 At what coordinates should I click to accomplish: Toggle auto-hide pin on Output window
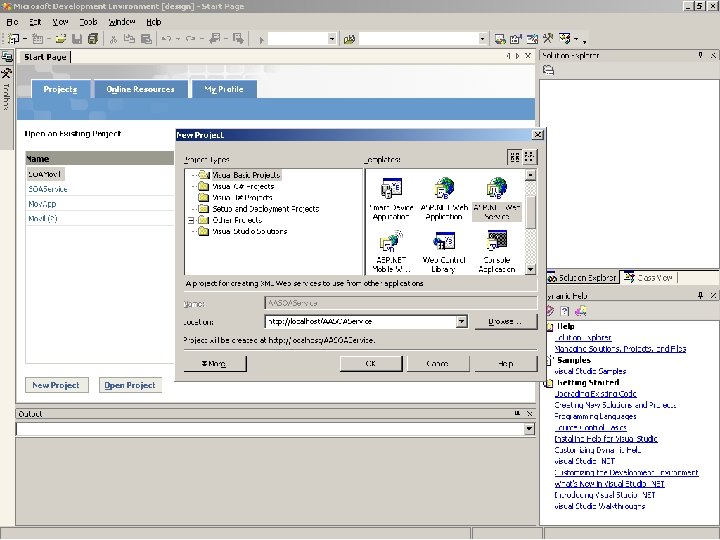517,413
